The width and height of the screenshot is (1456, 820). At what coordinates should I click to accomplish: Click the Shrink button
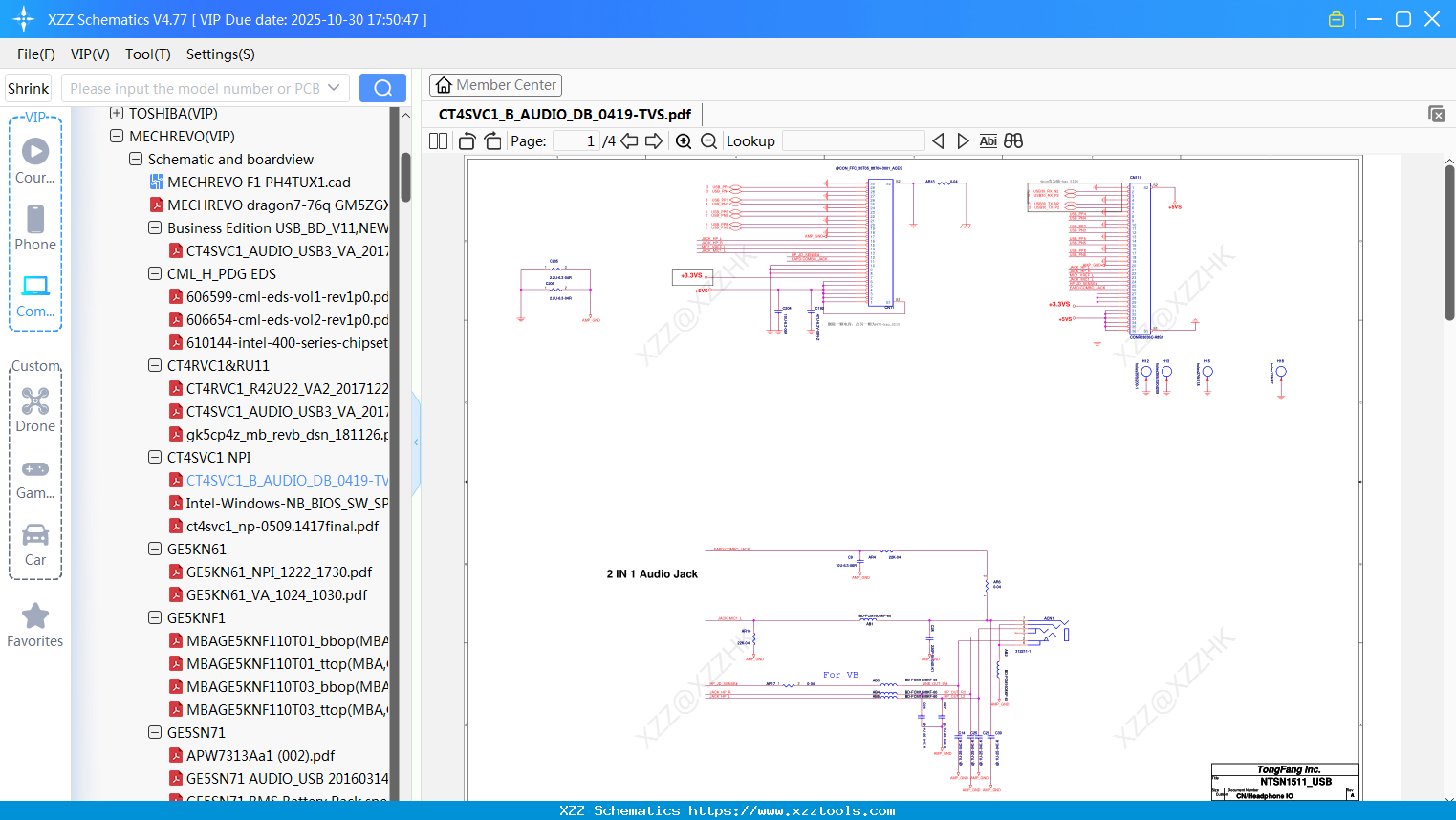tap(29, 88)
